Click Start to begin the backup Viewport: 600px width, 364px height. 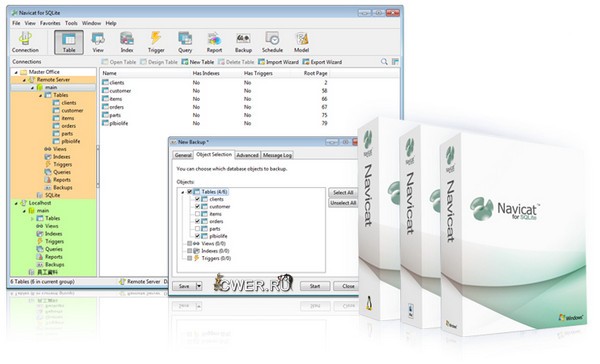coord(315,286)
